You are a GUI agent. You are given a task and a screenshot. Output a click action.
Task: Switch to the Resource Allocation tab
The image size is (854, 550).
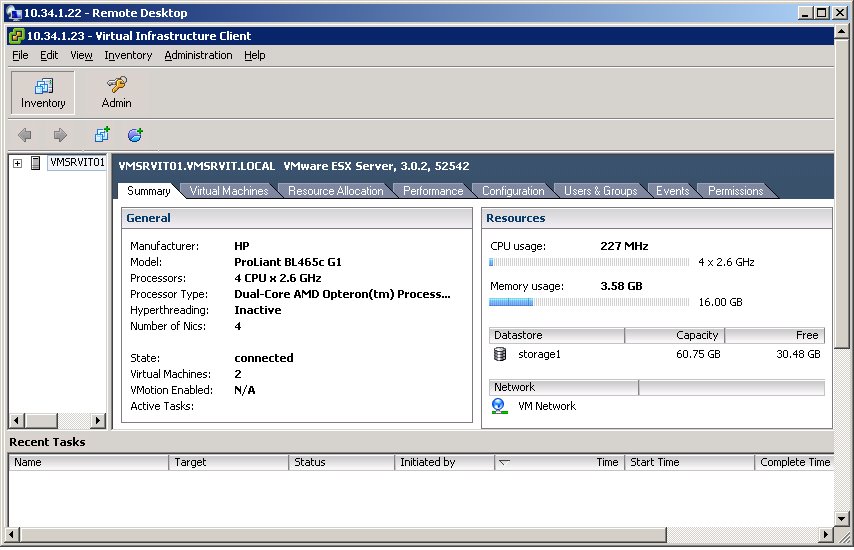tap(336, 191)
